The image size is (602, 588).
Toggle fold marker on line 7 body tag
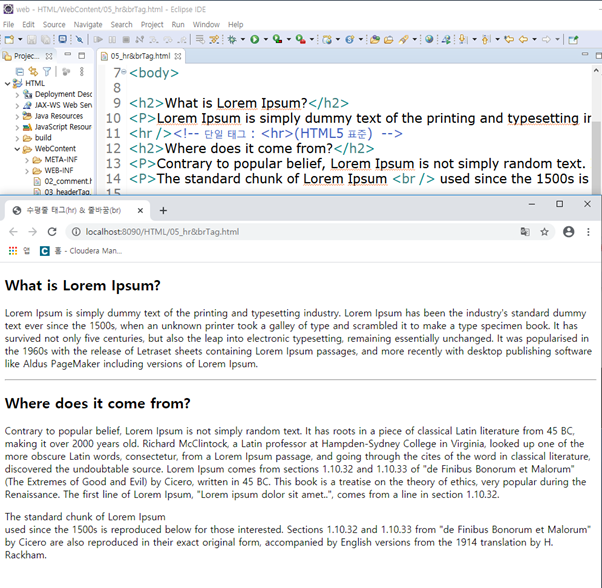[124, 71]
